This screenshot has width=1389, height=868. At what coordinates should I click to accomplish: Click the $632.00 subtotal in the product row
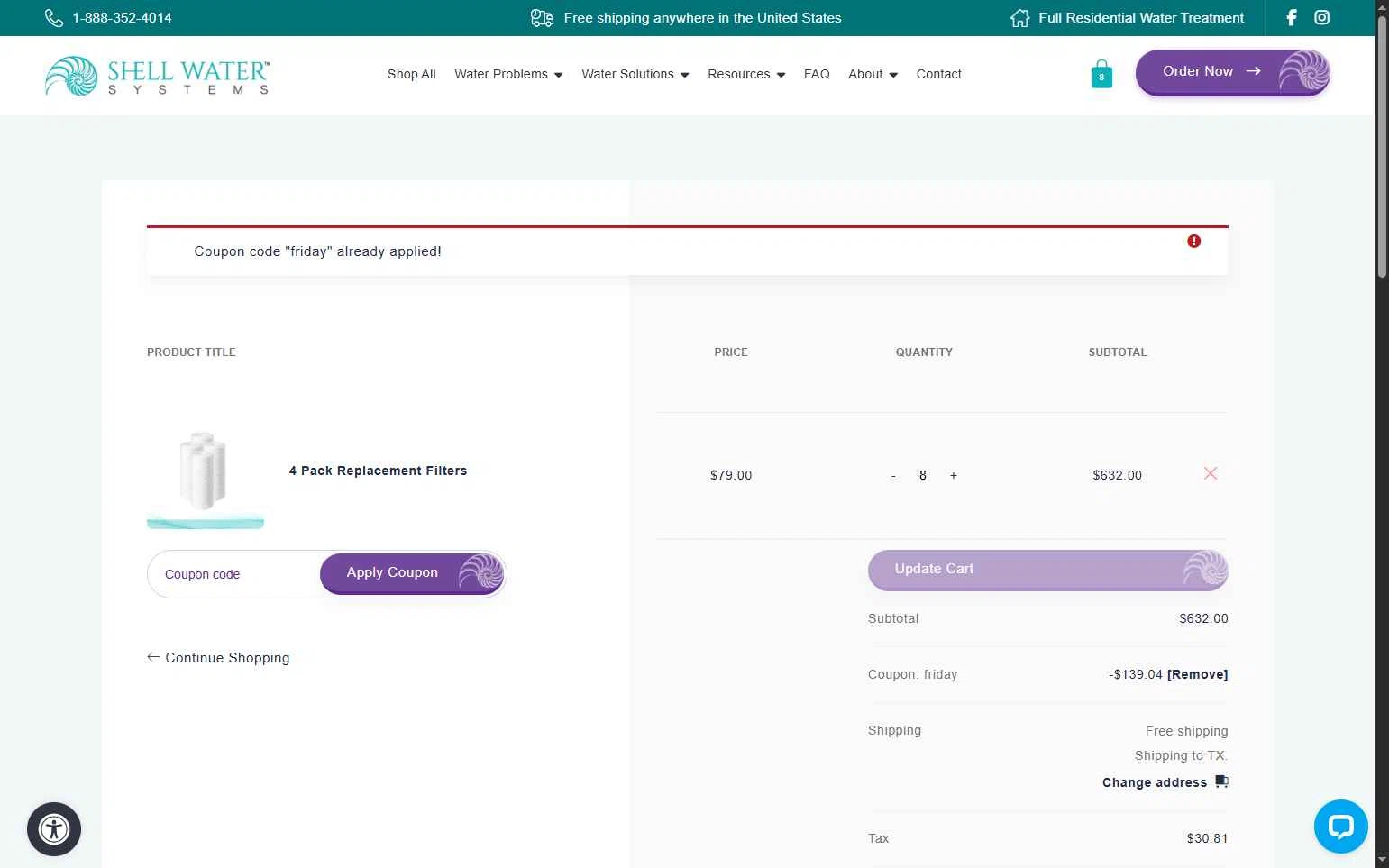pyautogui.click(x=1118, y=475)
